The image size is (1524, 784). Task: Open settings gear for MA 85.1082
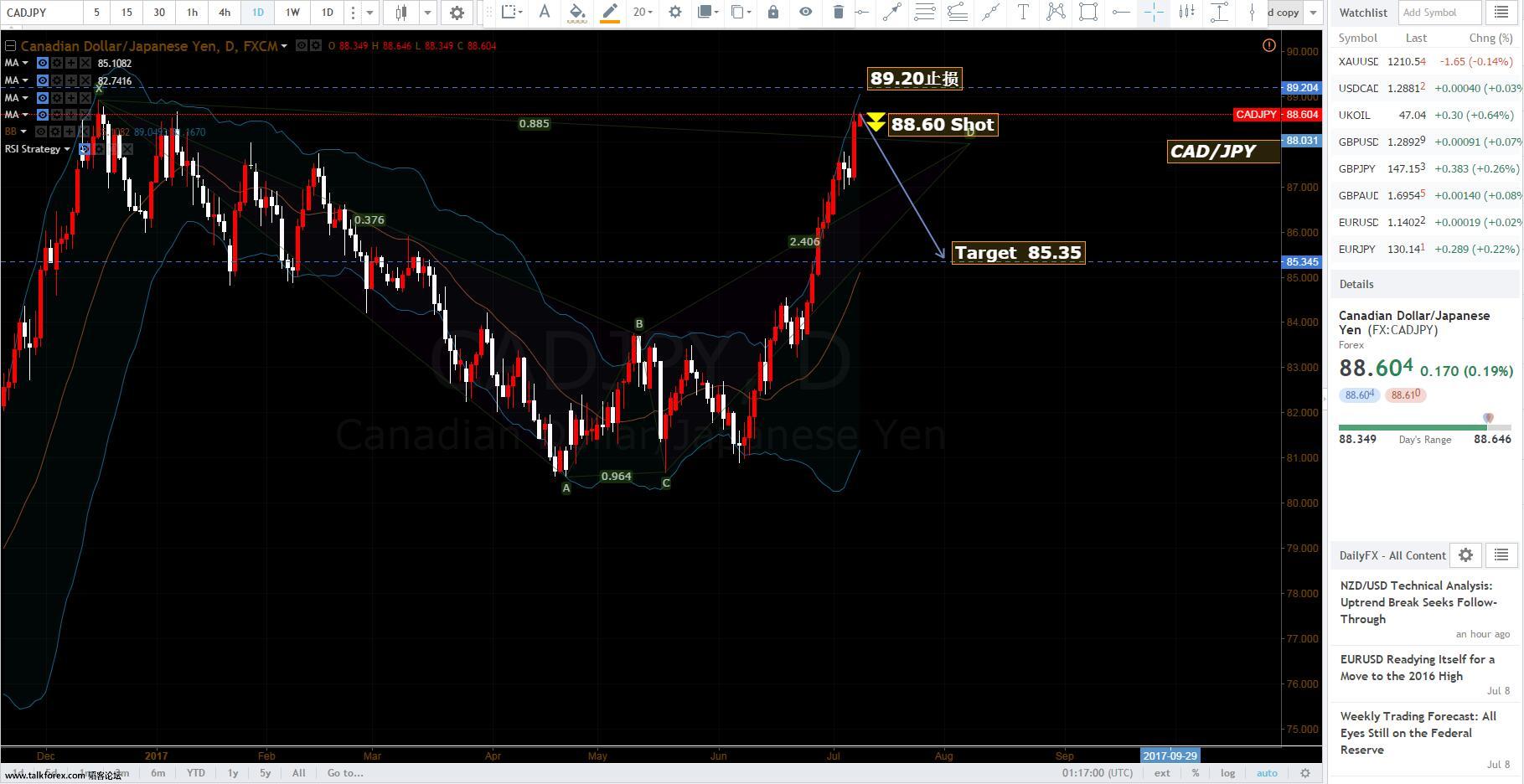tap(56, 64)
